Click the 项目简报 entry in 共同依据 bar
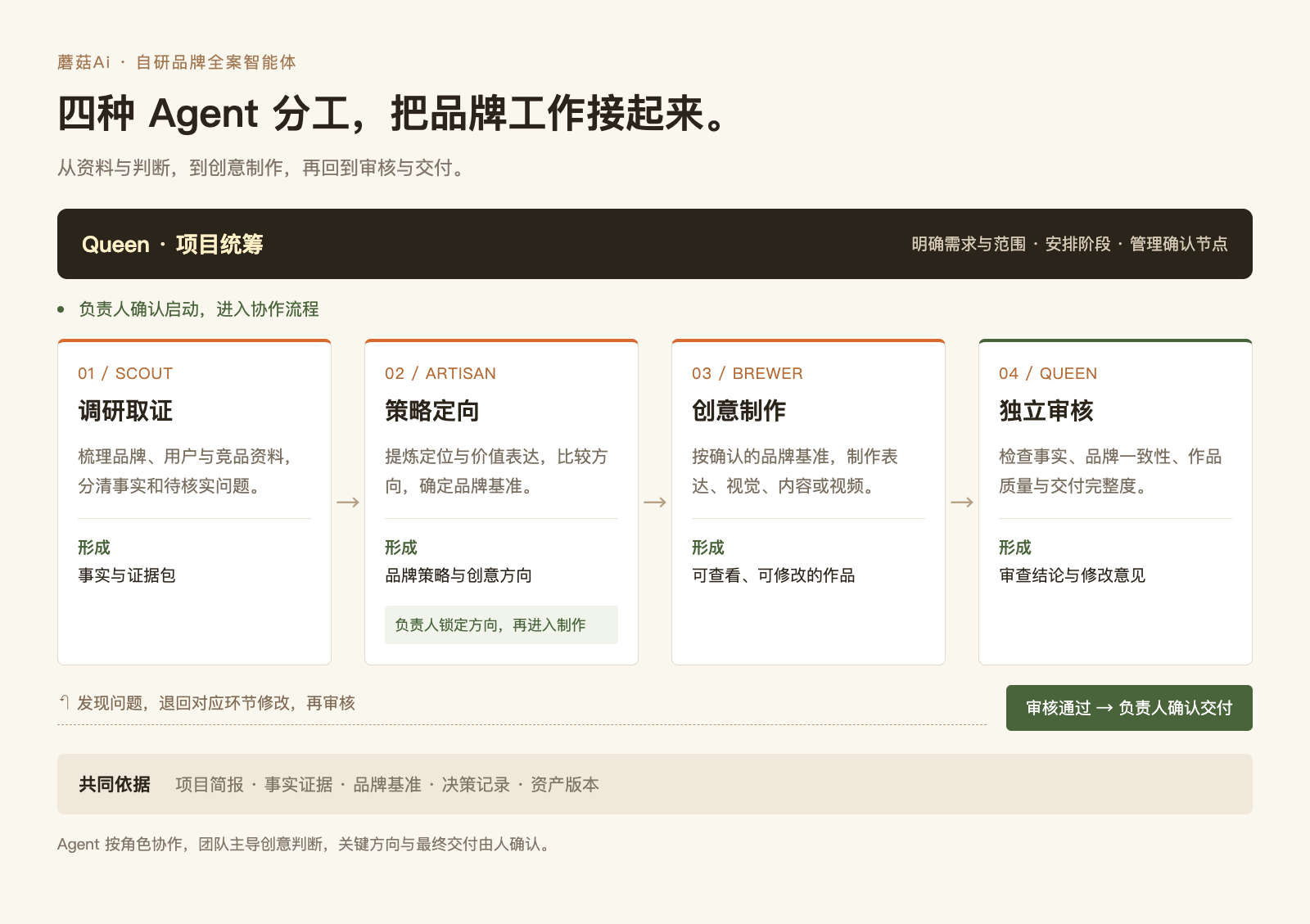 pos(210,784)
